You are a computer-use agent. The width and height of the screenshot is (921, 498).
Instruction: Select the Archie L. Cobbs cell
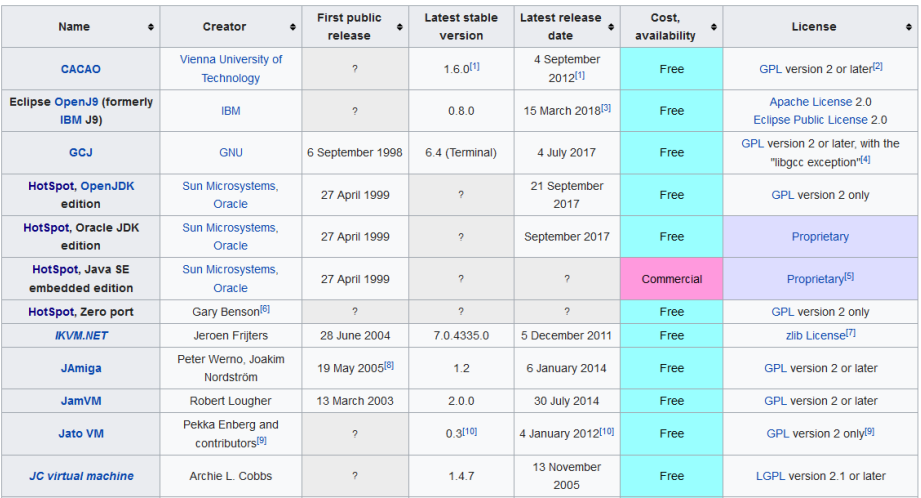pos(231,476)
